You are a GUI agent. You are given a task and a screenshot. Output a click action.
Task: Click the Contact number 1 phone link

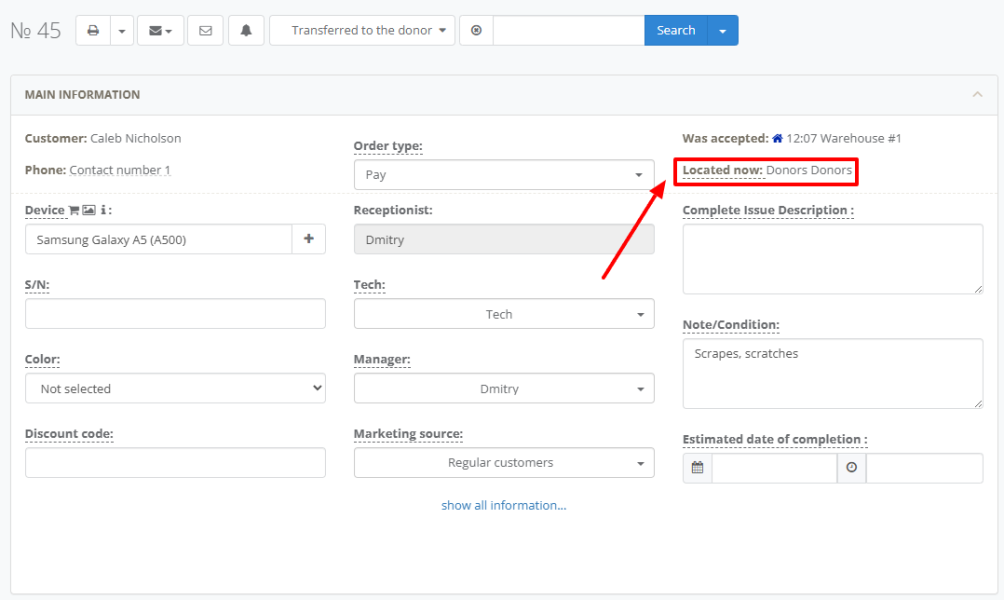coord(120,170)
